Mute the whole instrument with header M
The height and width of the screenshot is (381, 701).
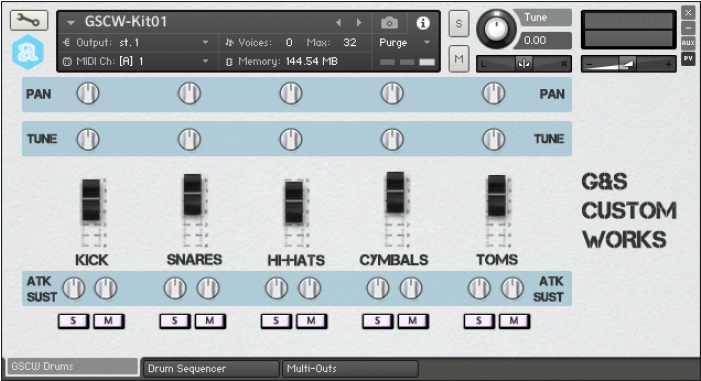pos(459,59)
